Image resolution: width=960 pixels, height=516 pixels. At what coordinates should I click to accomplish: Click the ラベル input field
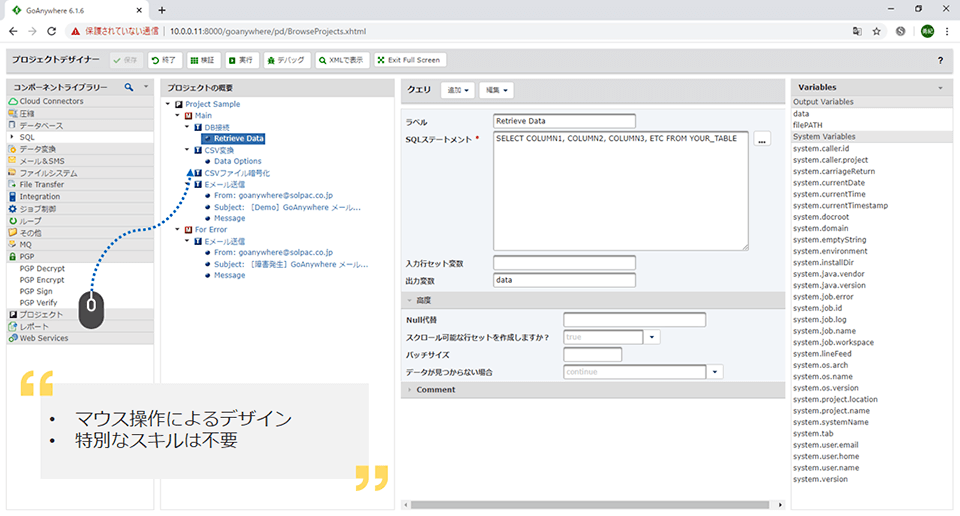tap(564, 121)
